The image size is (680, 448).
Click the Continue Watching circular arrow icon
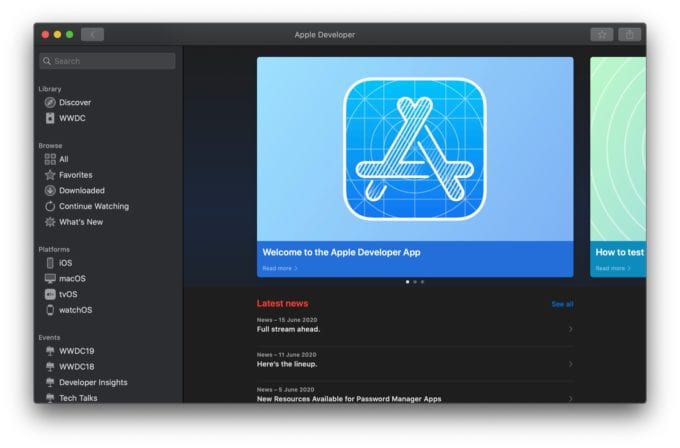pos(50,206)
